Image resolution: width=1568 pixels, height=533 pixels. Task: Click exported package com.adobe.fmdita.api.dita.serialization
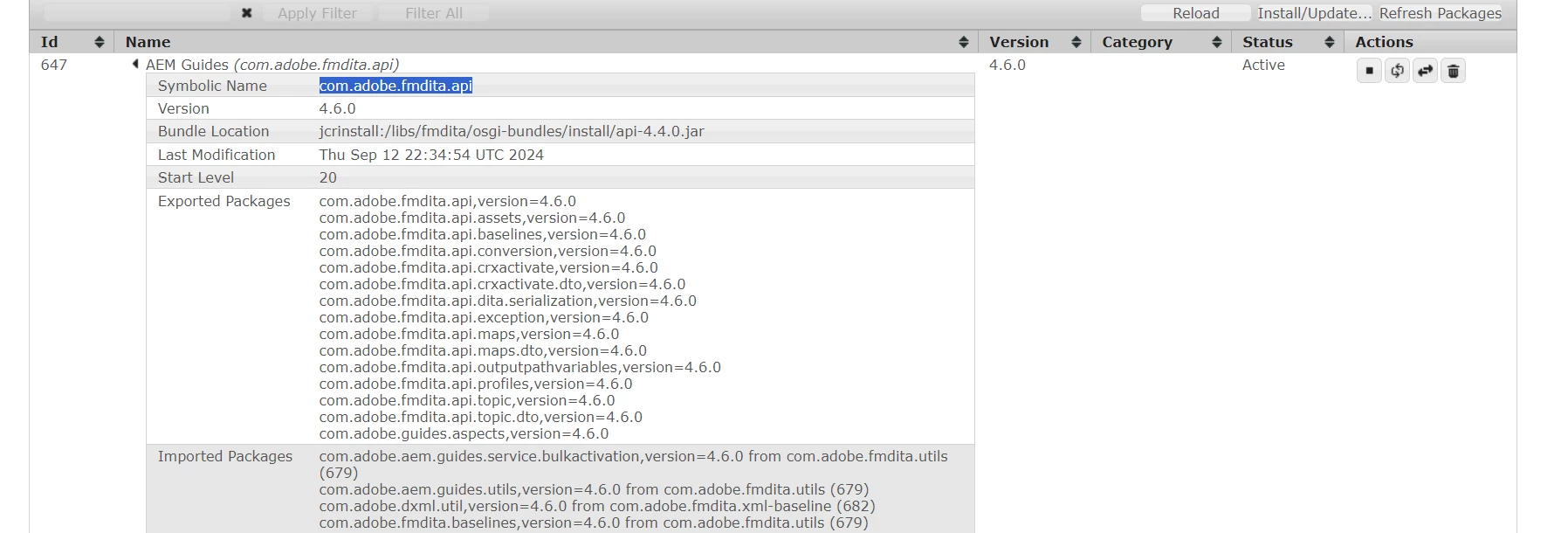507,301
